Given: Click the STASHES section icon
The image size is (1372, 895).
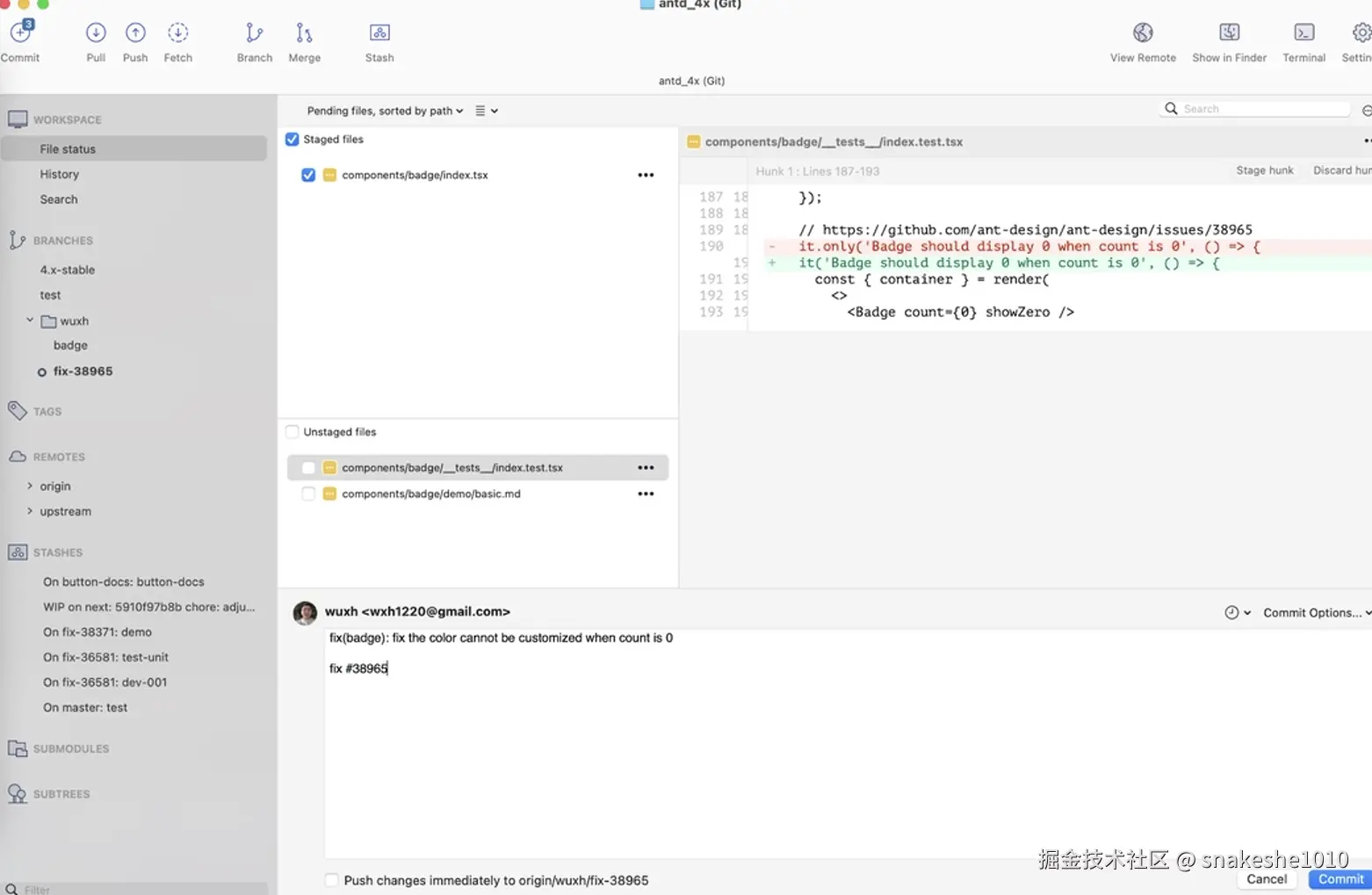Looking at the screenshot, I should point(18,552).
